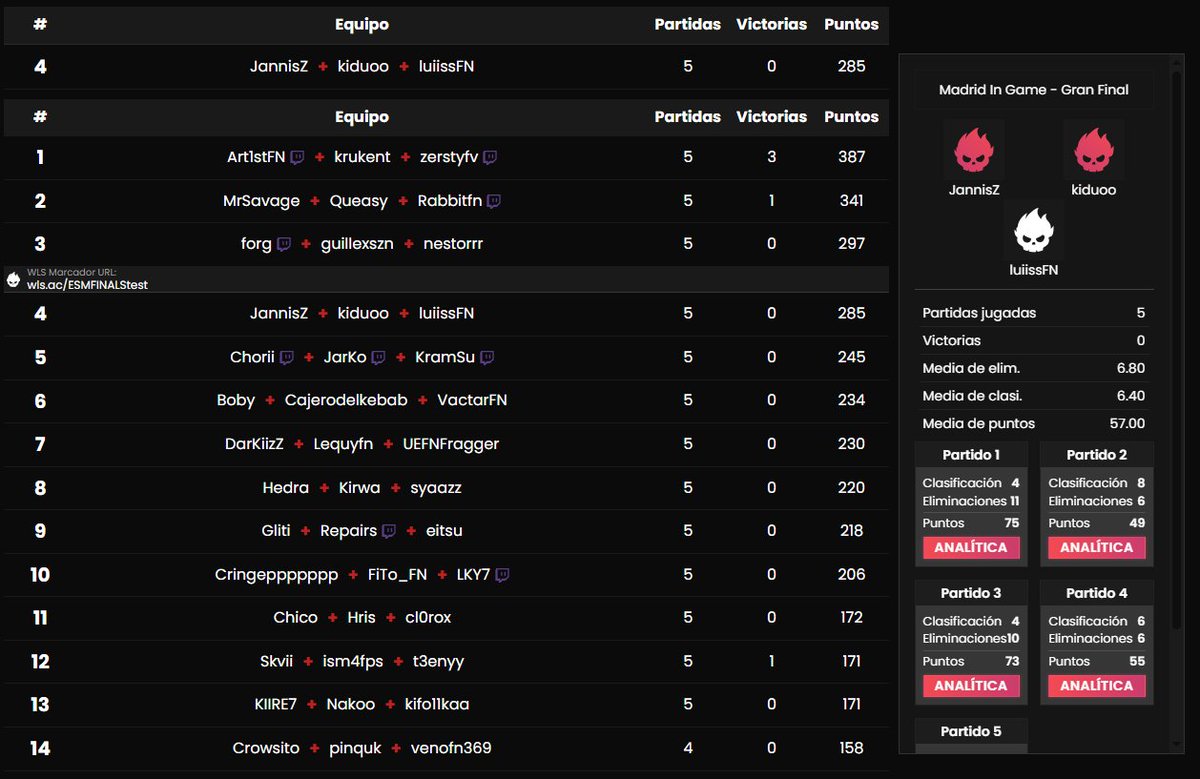Select player Skvii in rank 12
Viewport: 1200px width, 779px height.
tap(276, 662)
